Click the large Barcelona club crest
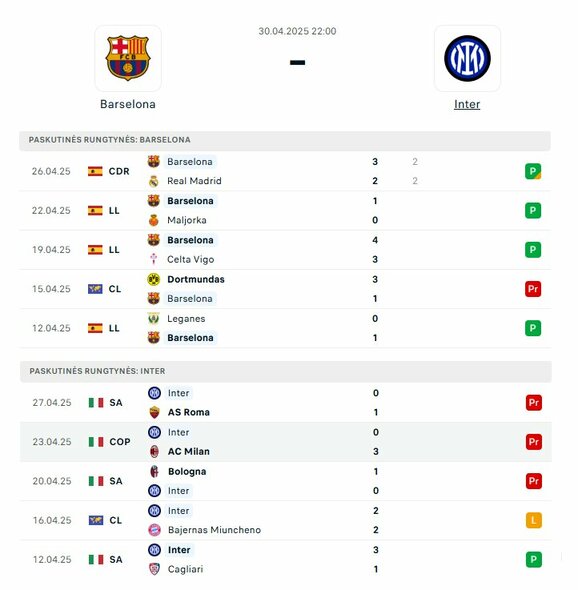The image size is (578, 590). pos(128,58)
